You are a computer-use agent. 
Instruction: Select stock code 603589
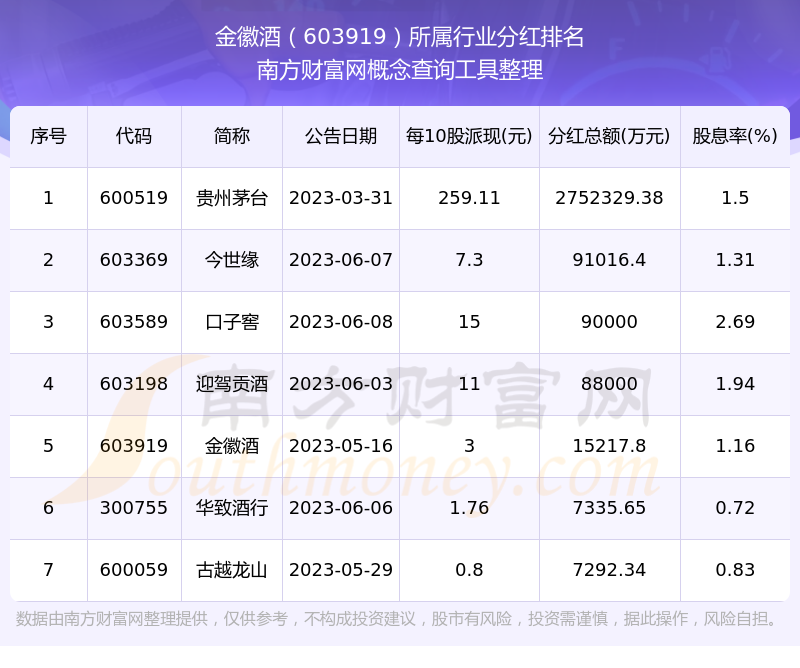click(134, 322)
